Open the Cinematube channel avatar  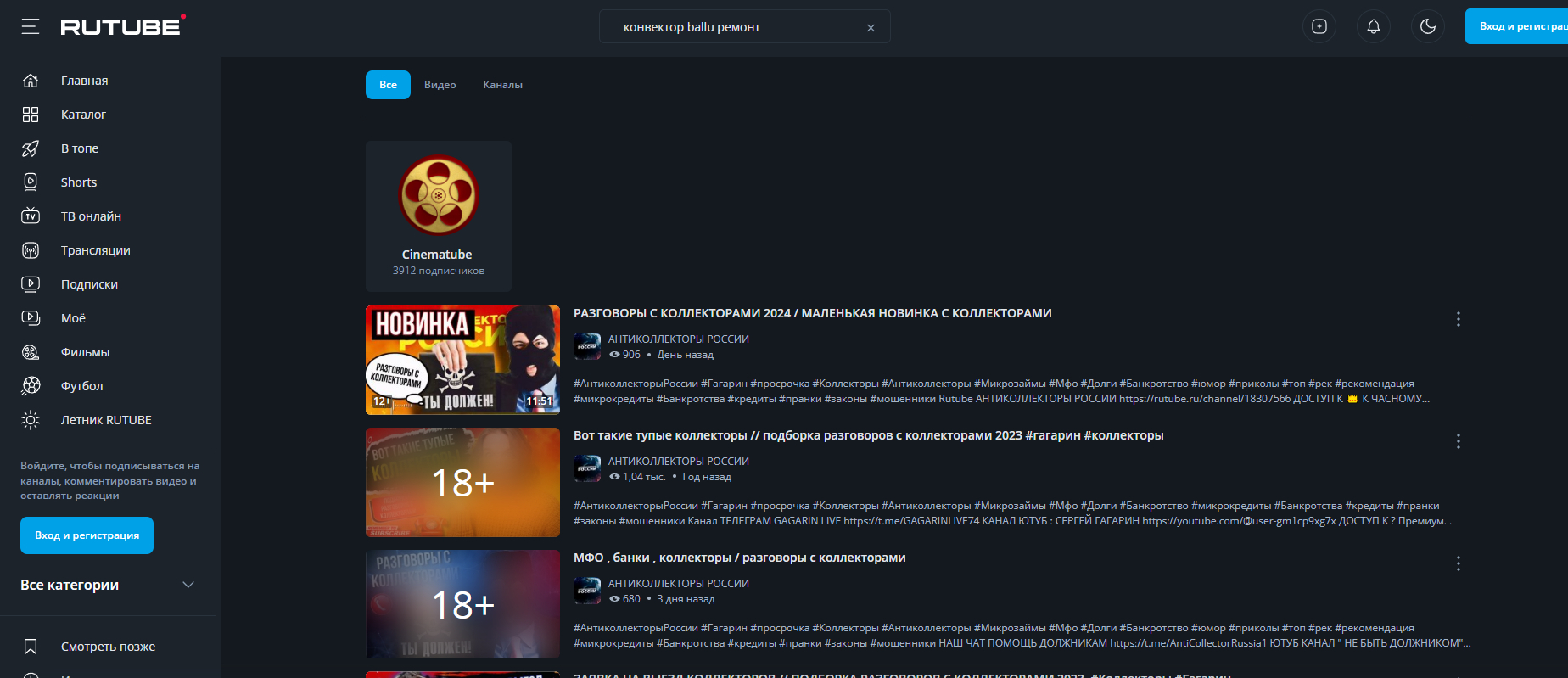(x=439, y=195)
